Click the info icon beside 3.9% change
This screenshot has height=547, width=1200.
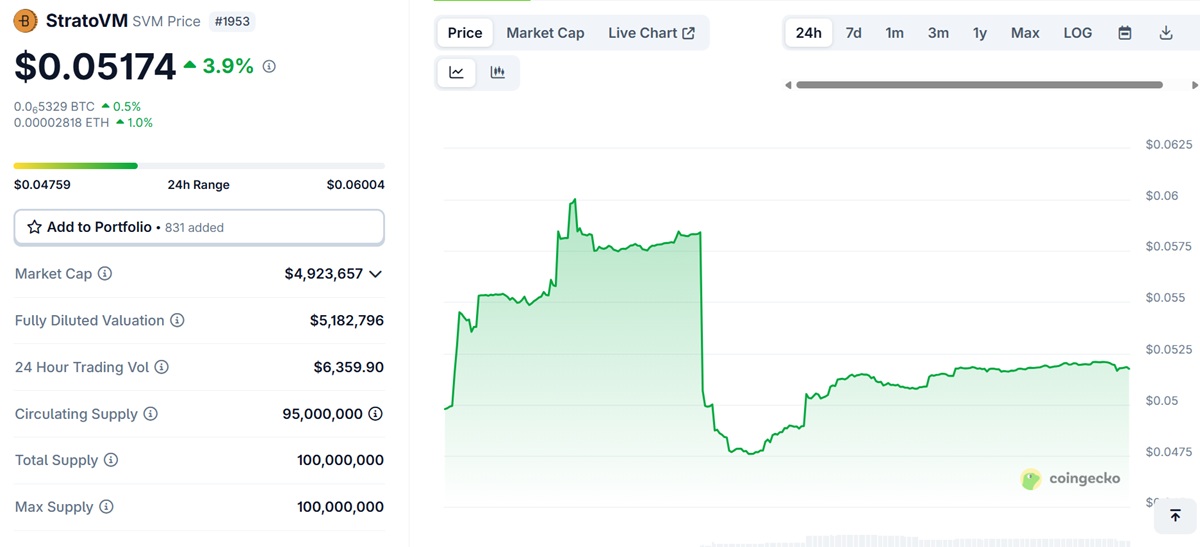click(269, 66)
